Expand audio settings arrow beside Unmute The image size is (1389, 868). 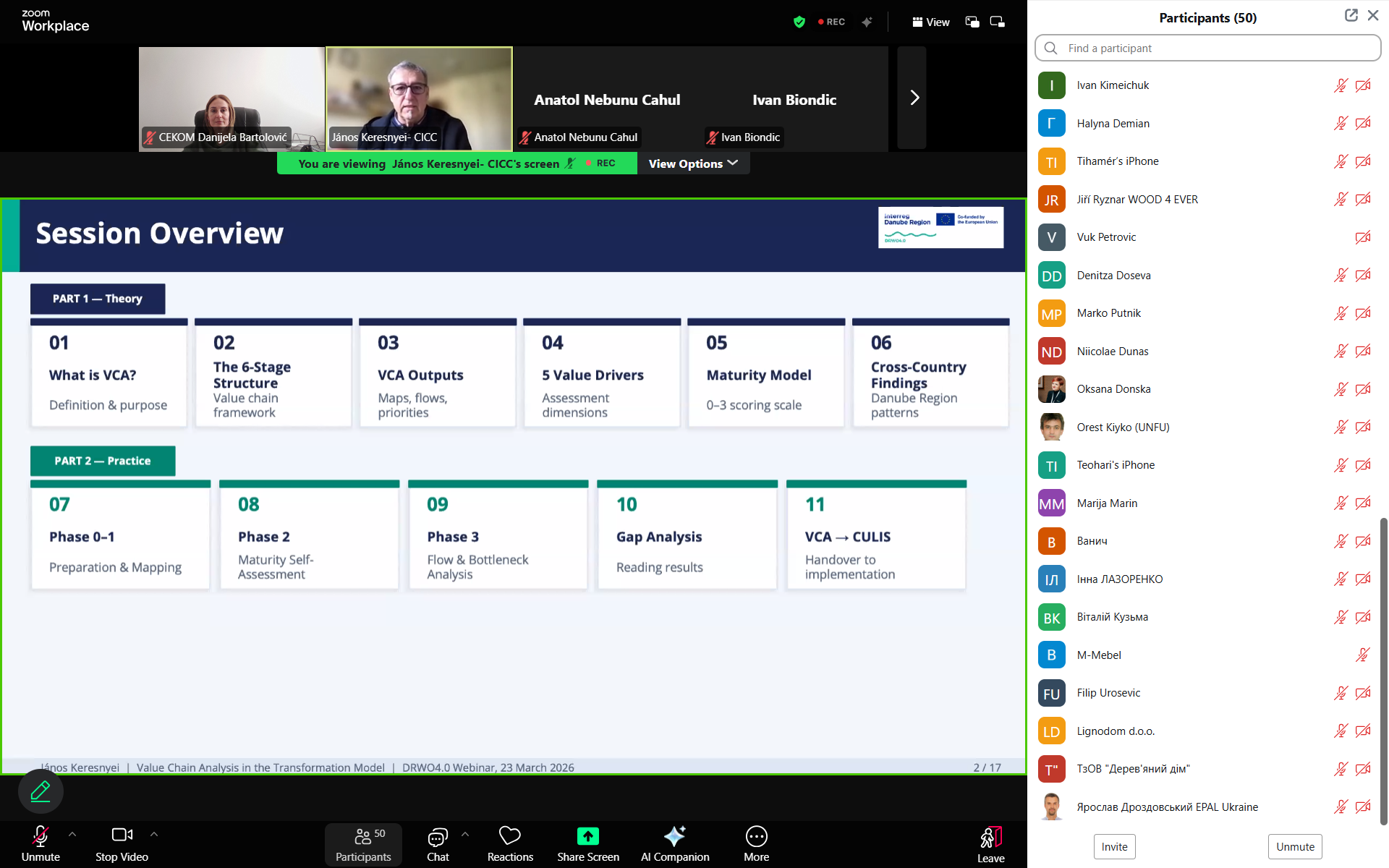point(72,834)
